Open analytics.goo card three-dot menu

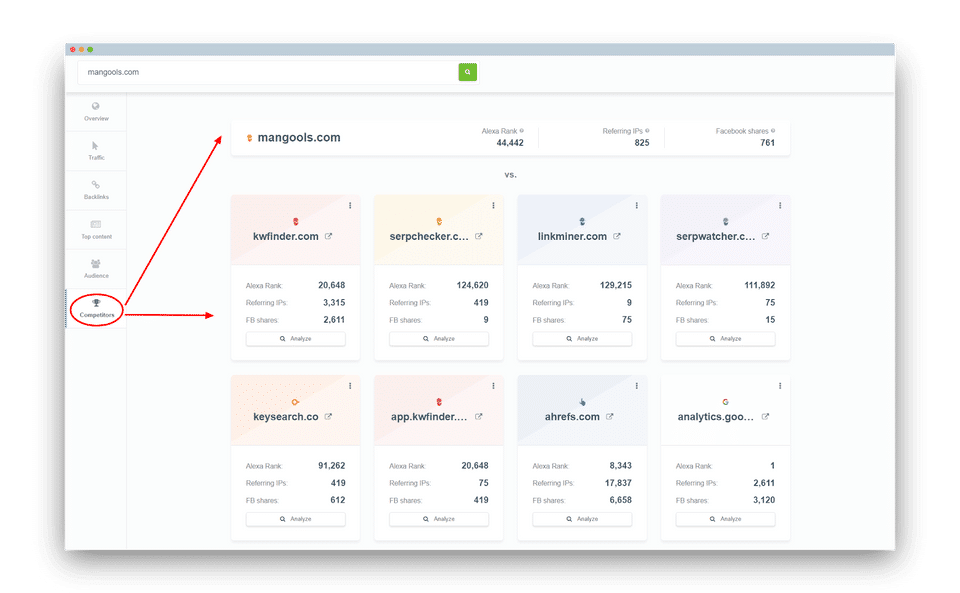[x=780, y=386]
